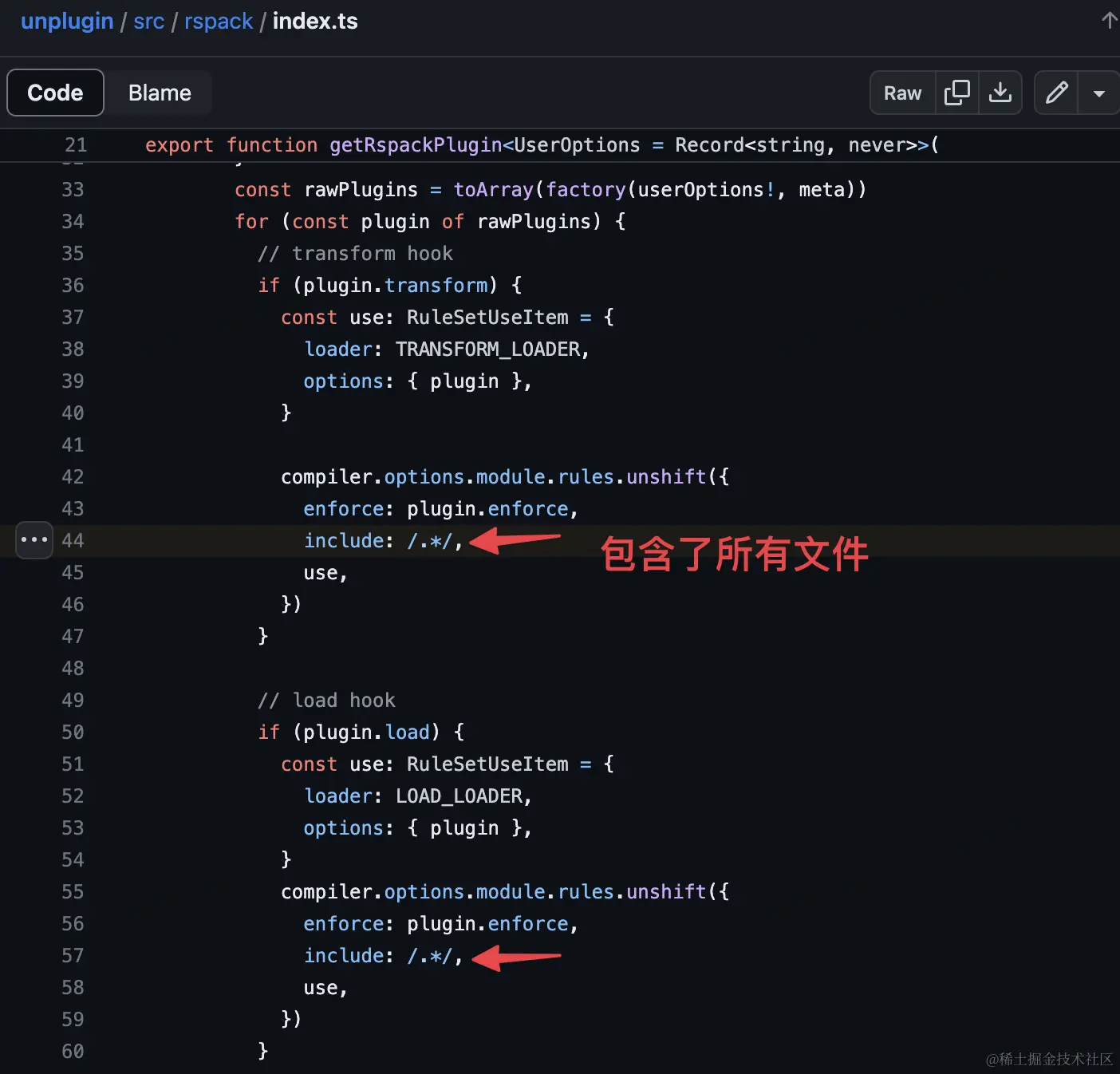Click 'unshift' on line 42
Viewport: 1120px width, 1074px height.
click(666, 477)
